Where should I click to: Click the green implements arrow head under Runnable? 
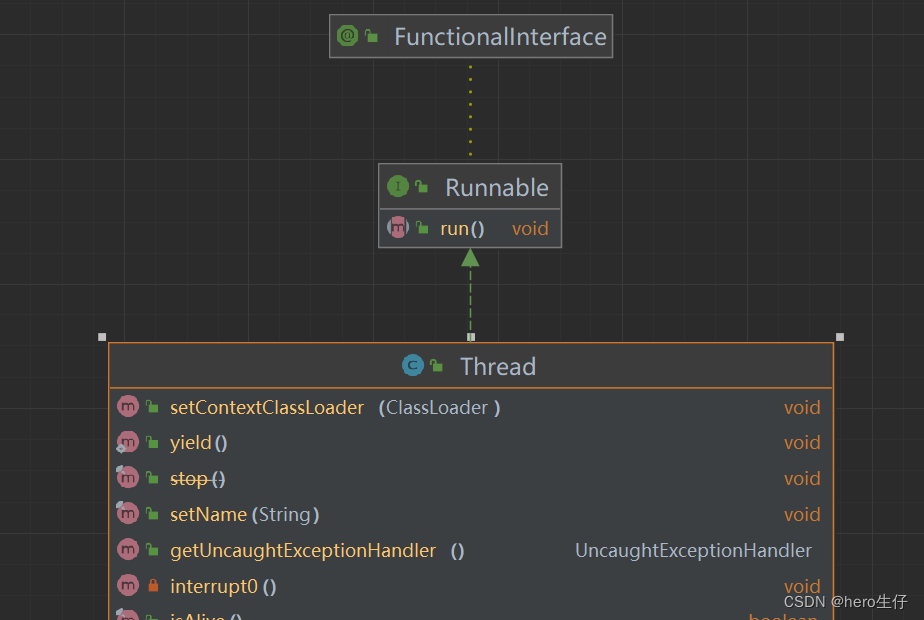point(470,258)
